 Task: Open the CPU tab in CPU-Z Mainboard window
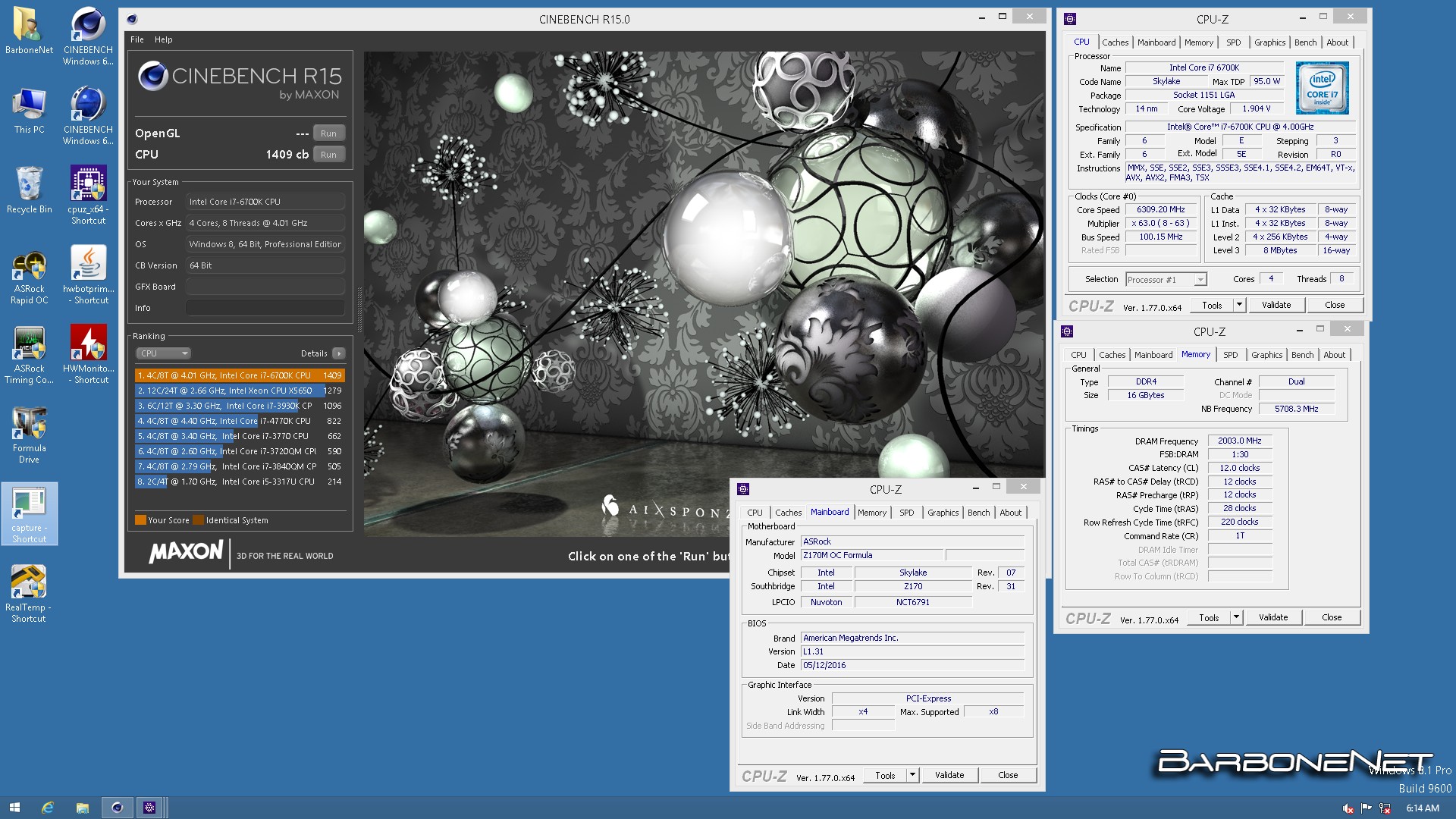point(755,513)
